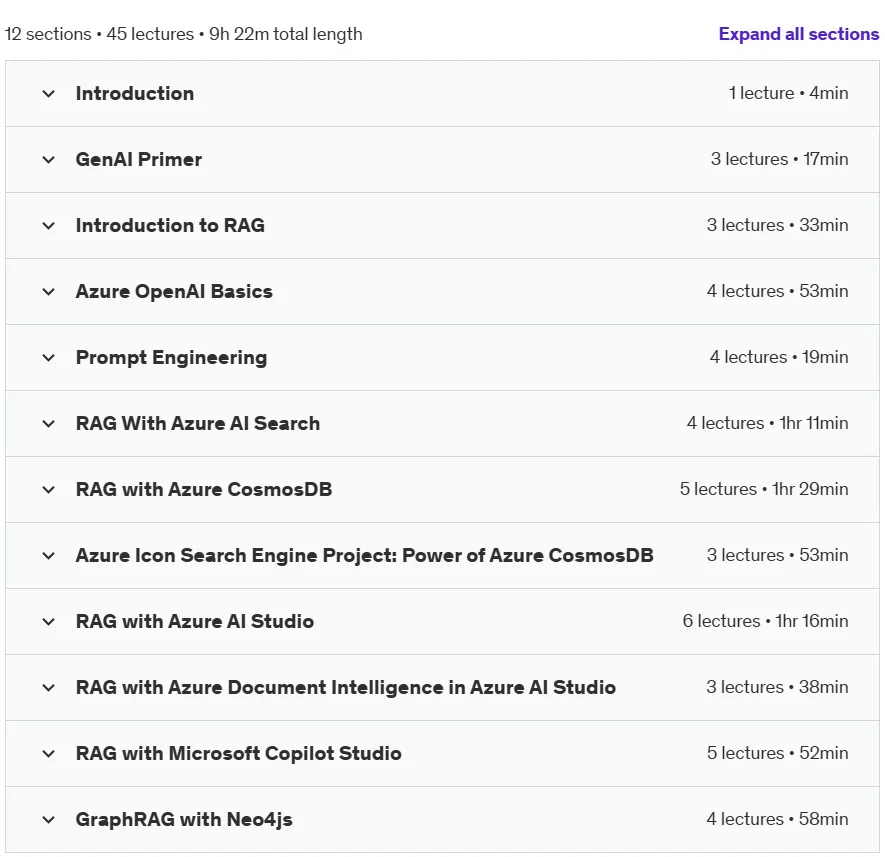This screenshot has width=885, height=857.
Task: Click the 4 lectures • 58min label
Action: click(777, 819)
